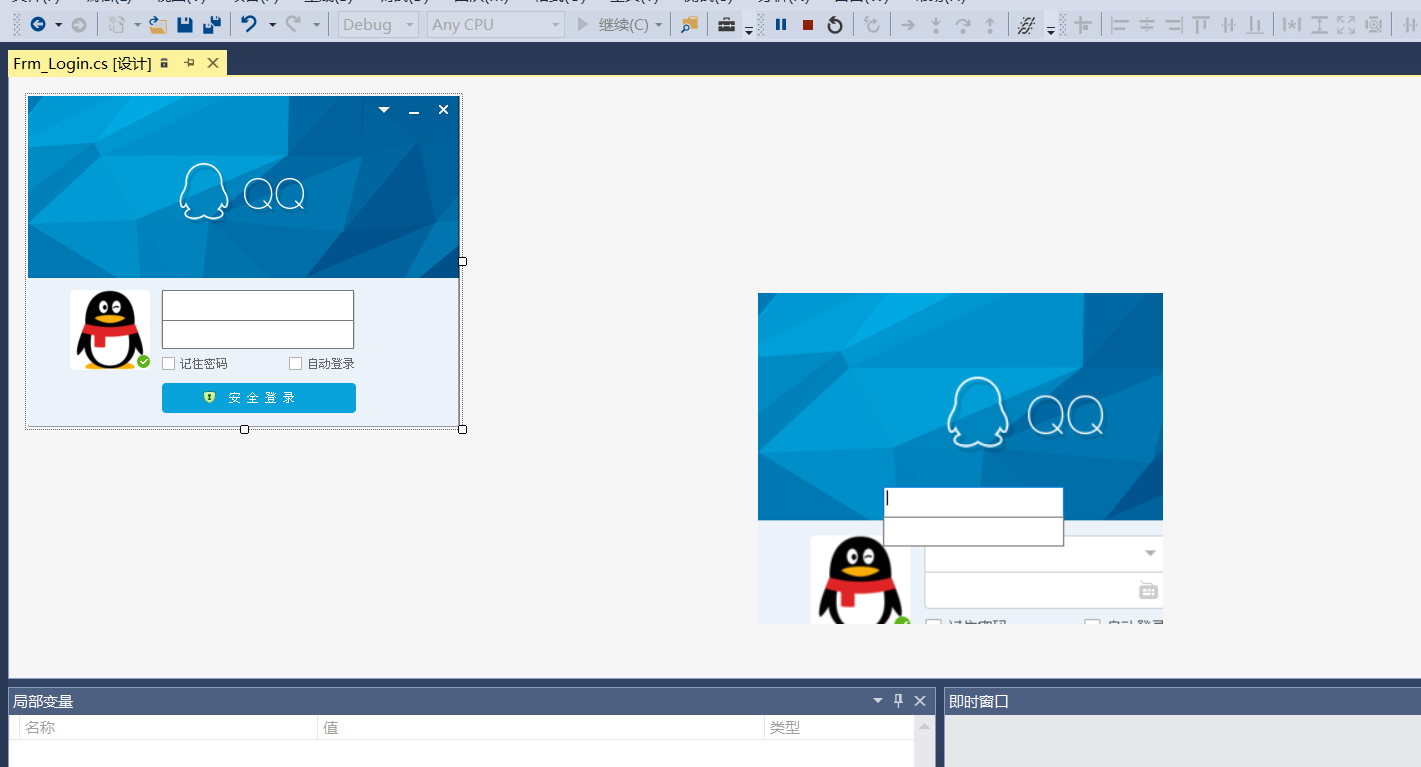The width and height of the screenshot is (1421, 767).
Task: Open the 局部变量 panel window-position dropdown
Action: pos(878,701)
